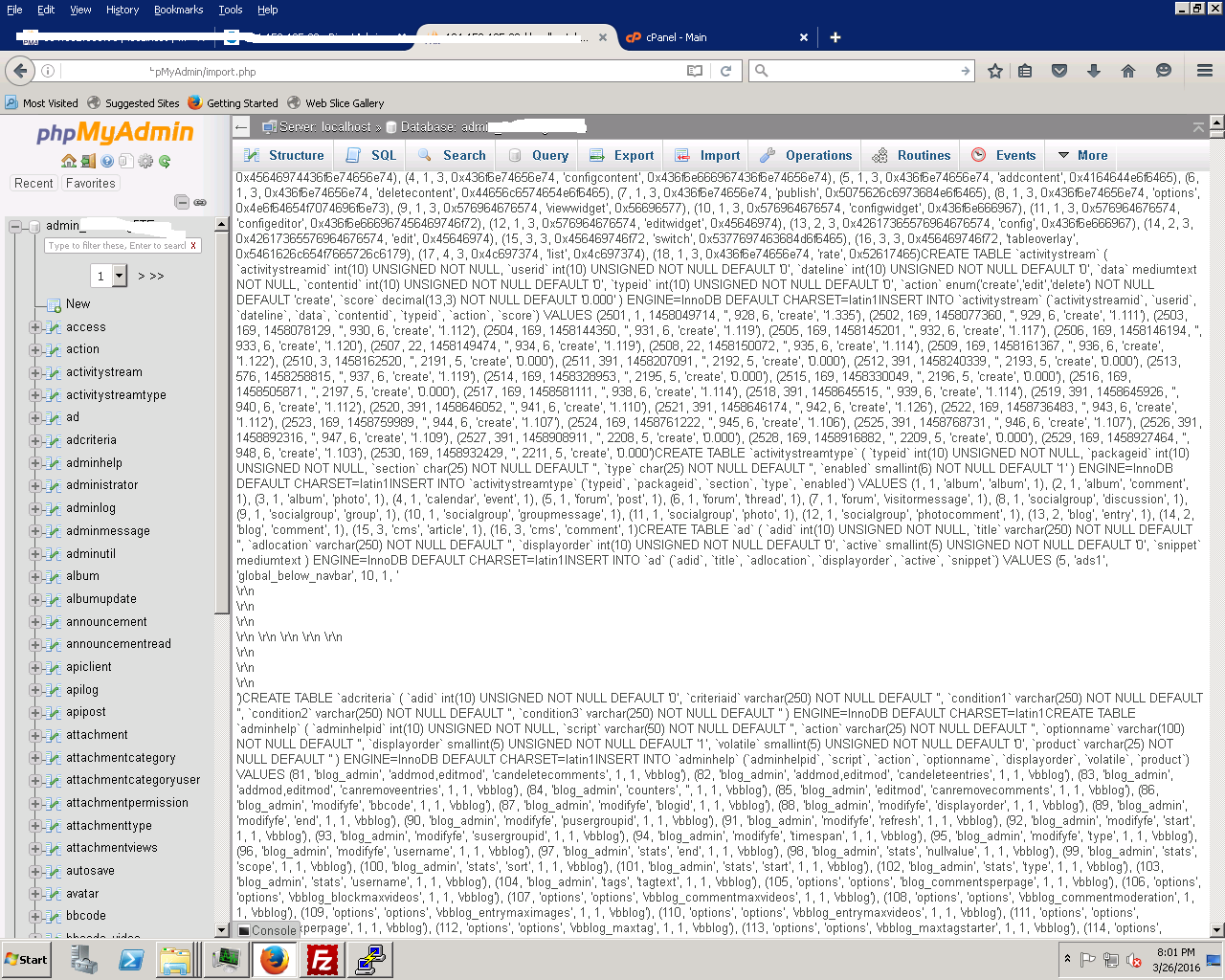1225x980 pixels.
Task: Select the adminmessage table
Action: pyautogui.click(x=108, y=531)
